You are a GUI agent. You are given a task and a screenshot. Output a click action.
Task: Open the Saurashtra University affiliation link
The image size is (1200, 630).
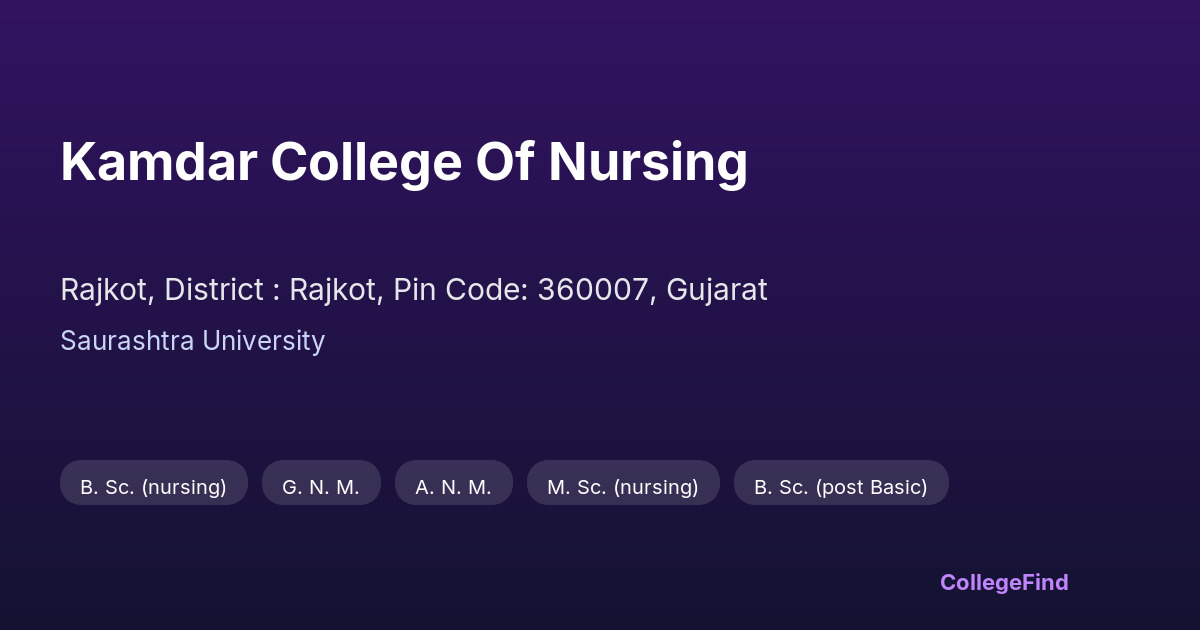pos(192,341)
